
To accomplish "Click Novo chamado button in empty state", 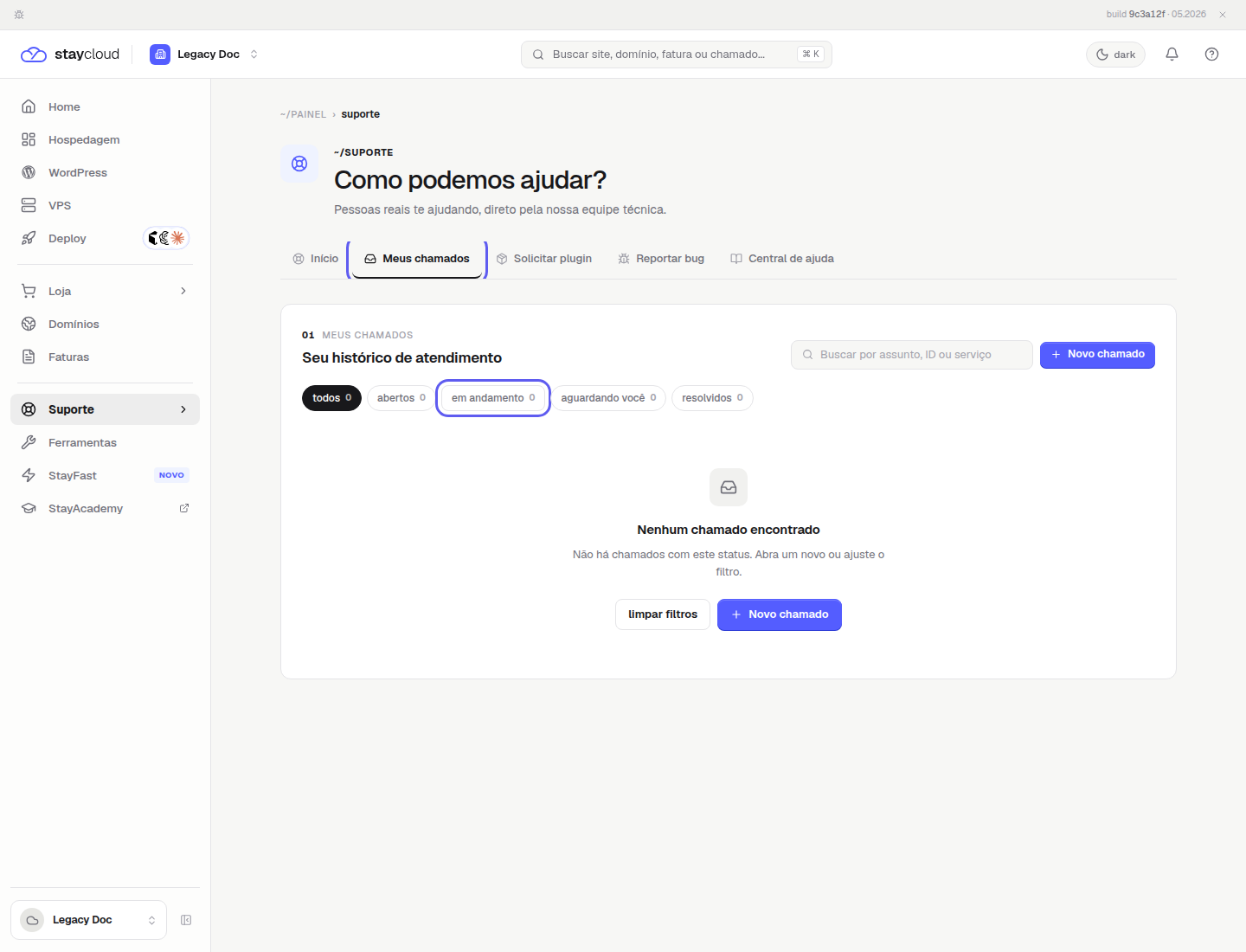I will (x=780, y=614).
